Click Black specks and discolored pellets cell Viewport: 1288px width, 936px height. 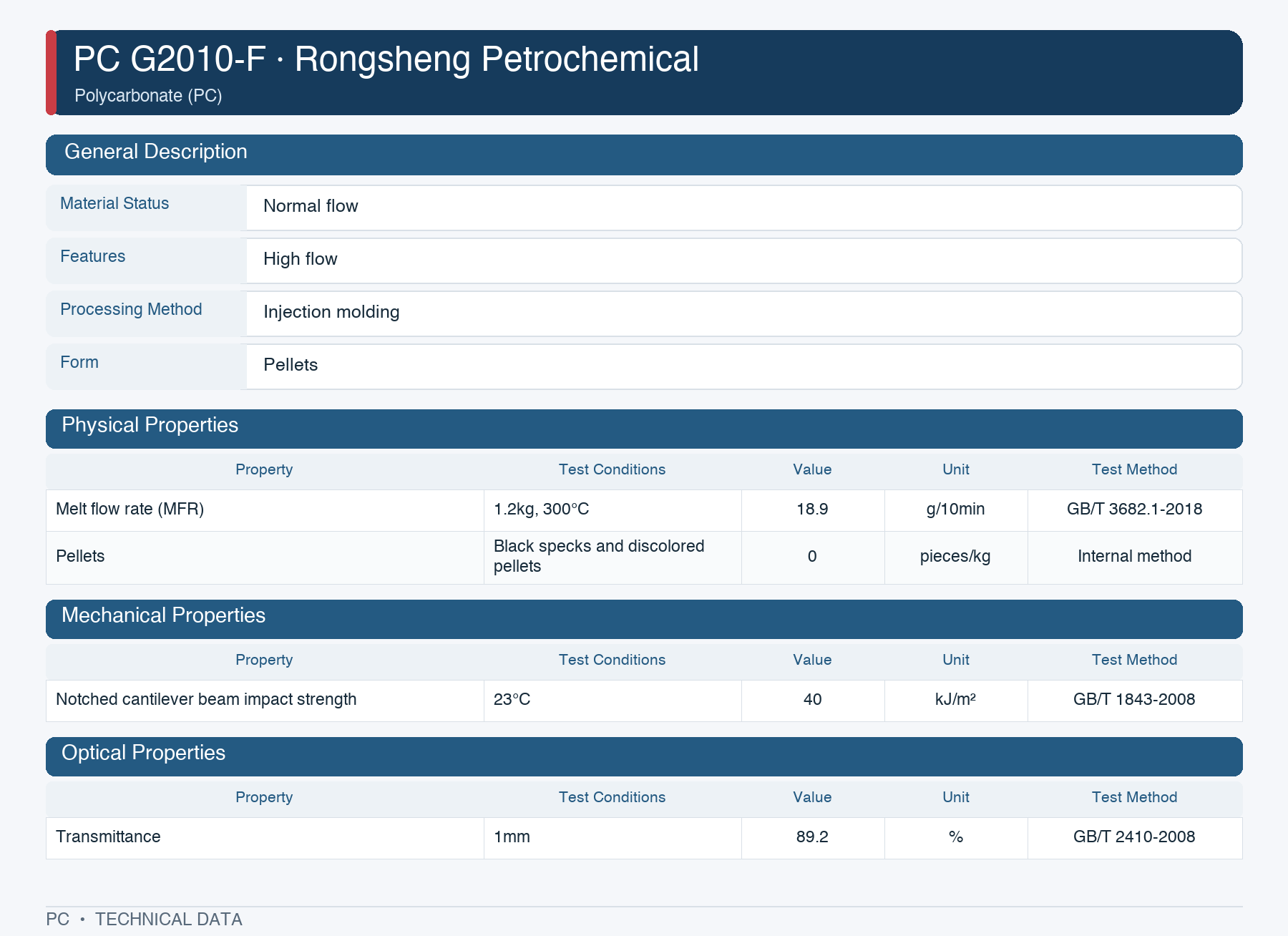tap(613, 557)
